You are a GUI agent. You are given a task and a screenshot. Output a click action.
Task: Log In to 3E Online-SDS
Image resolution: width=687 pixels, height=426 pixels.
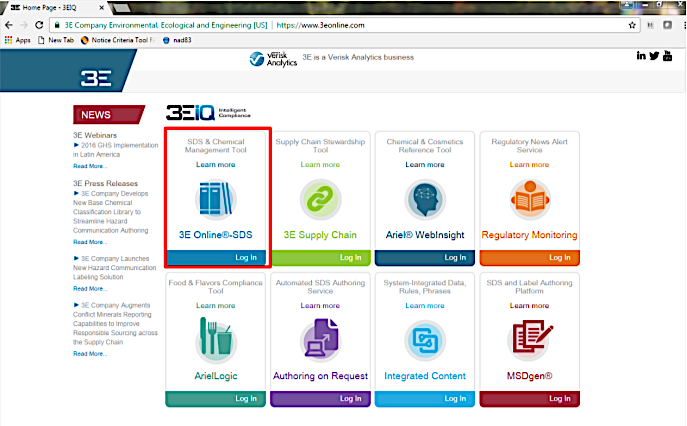pos(246,257)
